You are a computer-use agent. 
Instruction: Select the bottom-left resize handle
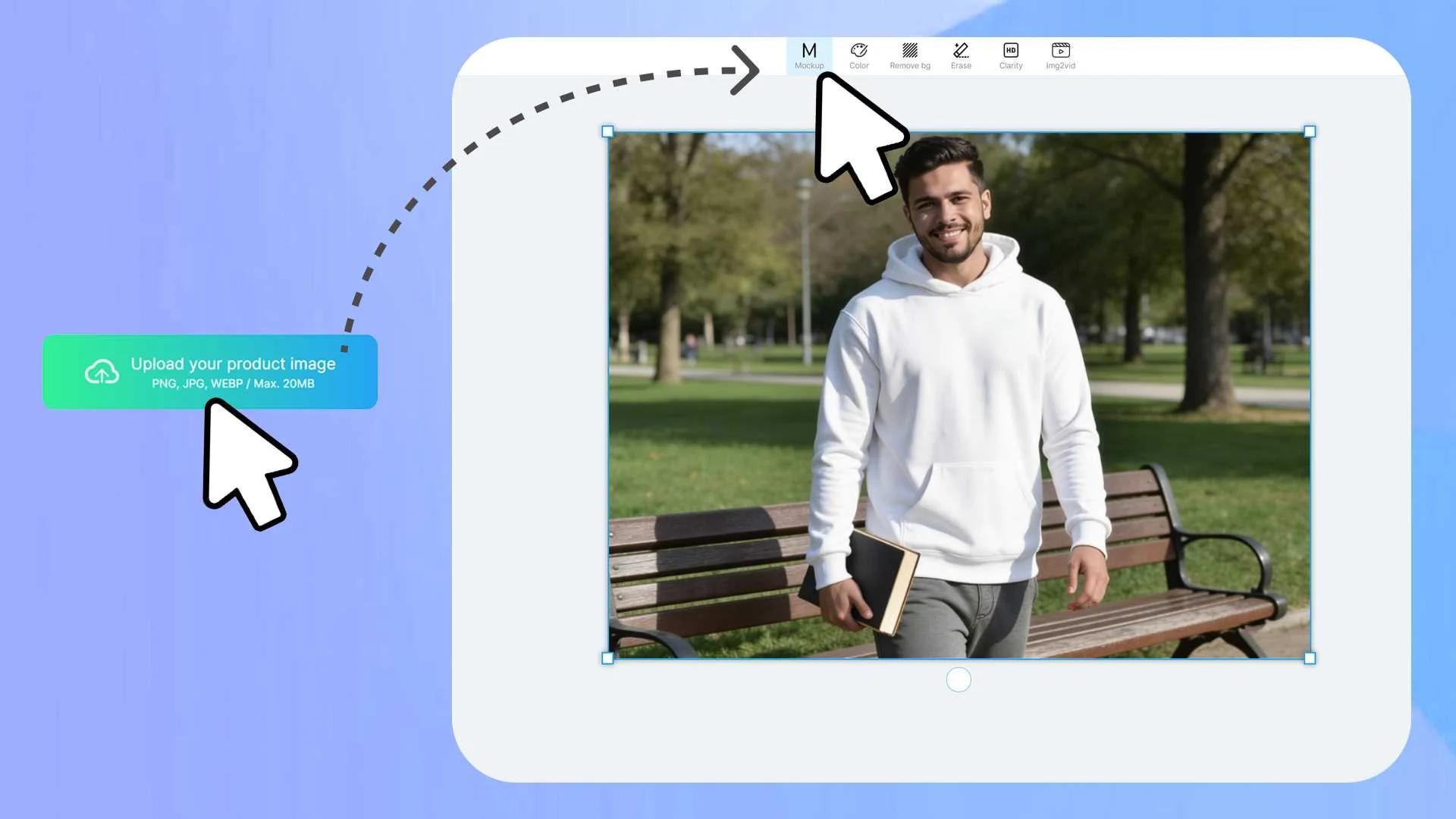607,658
